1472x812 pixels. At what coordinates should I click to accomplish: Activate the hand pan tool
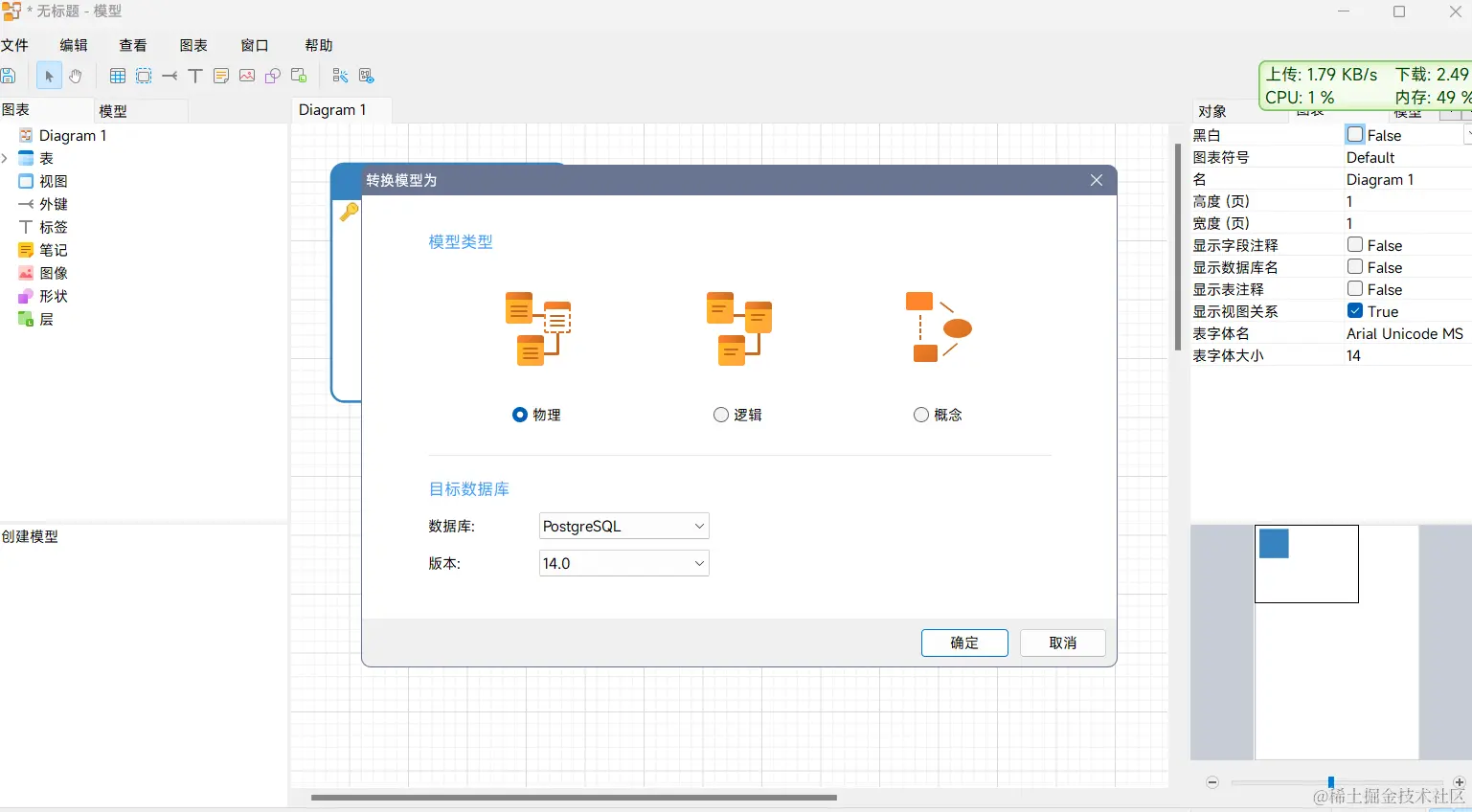click(76, 76)
